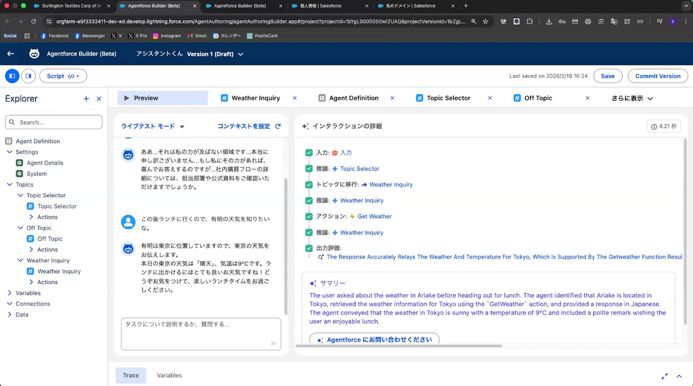
Task: Toggle the left Explorer panel icon
Action: 12,76
